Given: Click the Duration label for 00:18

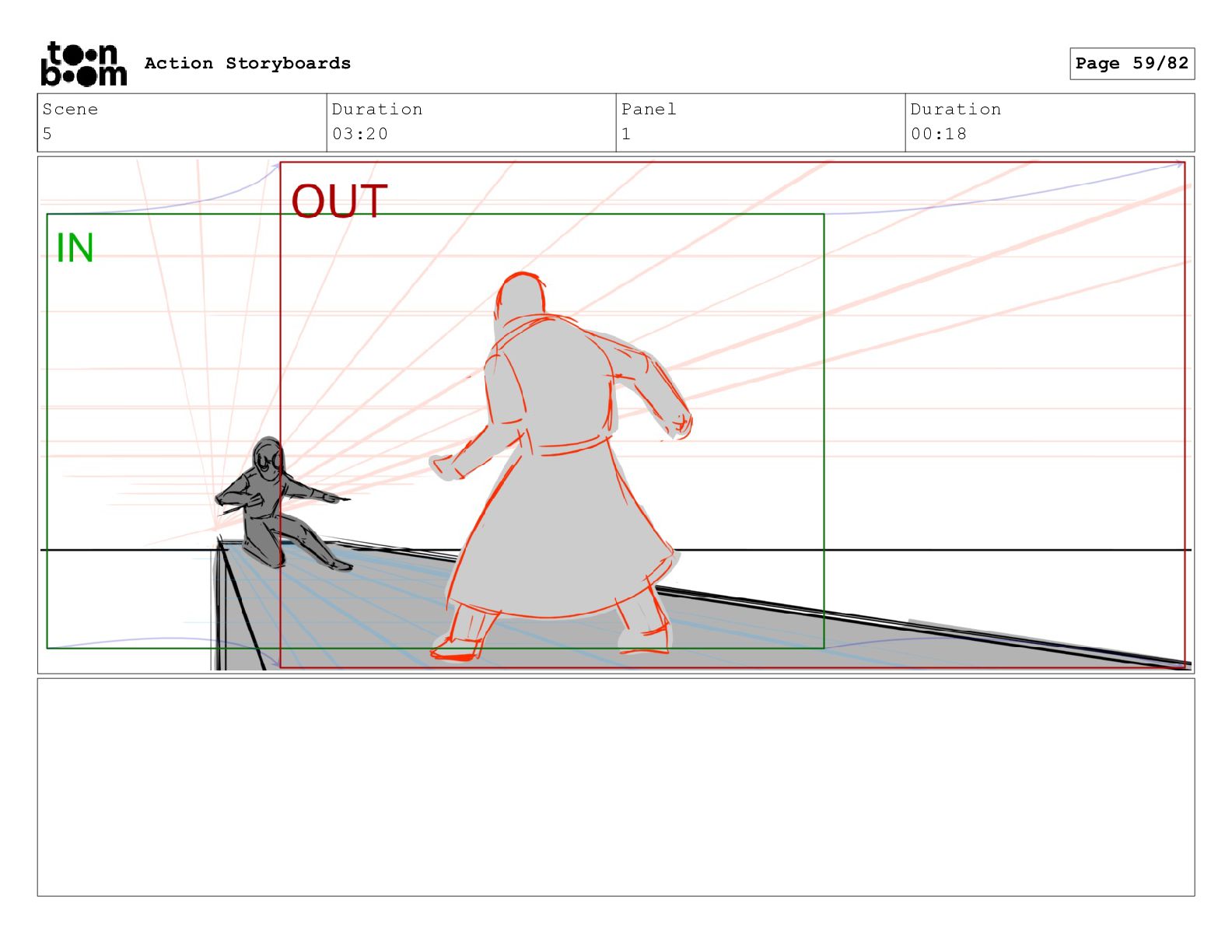Looking at the screenshot, I should (956, 109).
